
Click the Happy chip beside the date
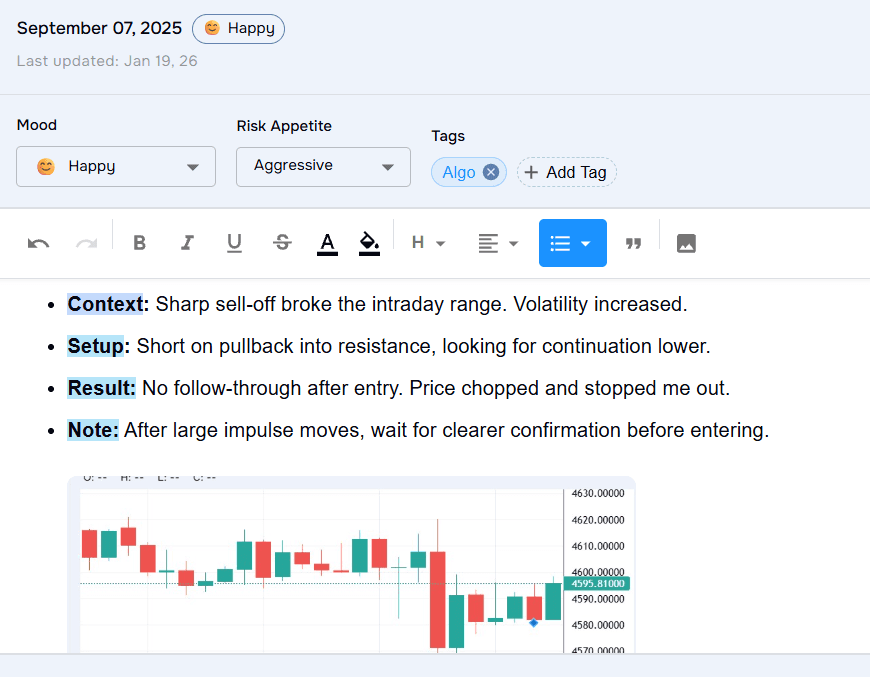pyautogui.click(x=238, y=28)
